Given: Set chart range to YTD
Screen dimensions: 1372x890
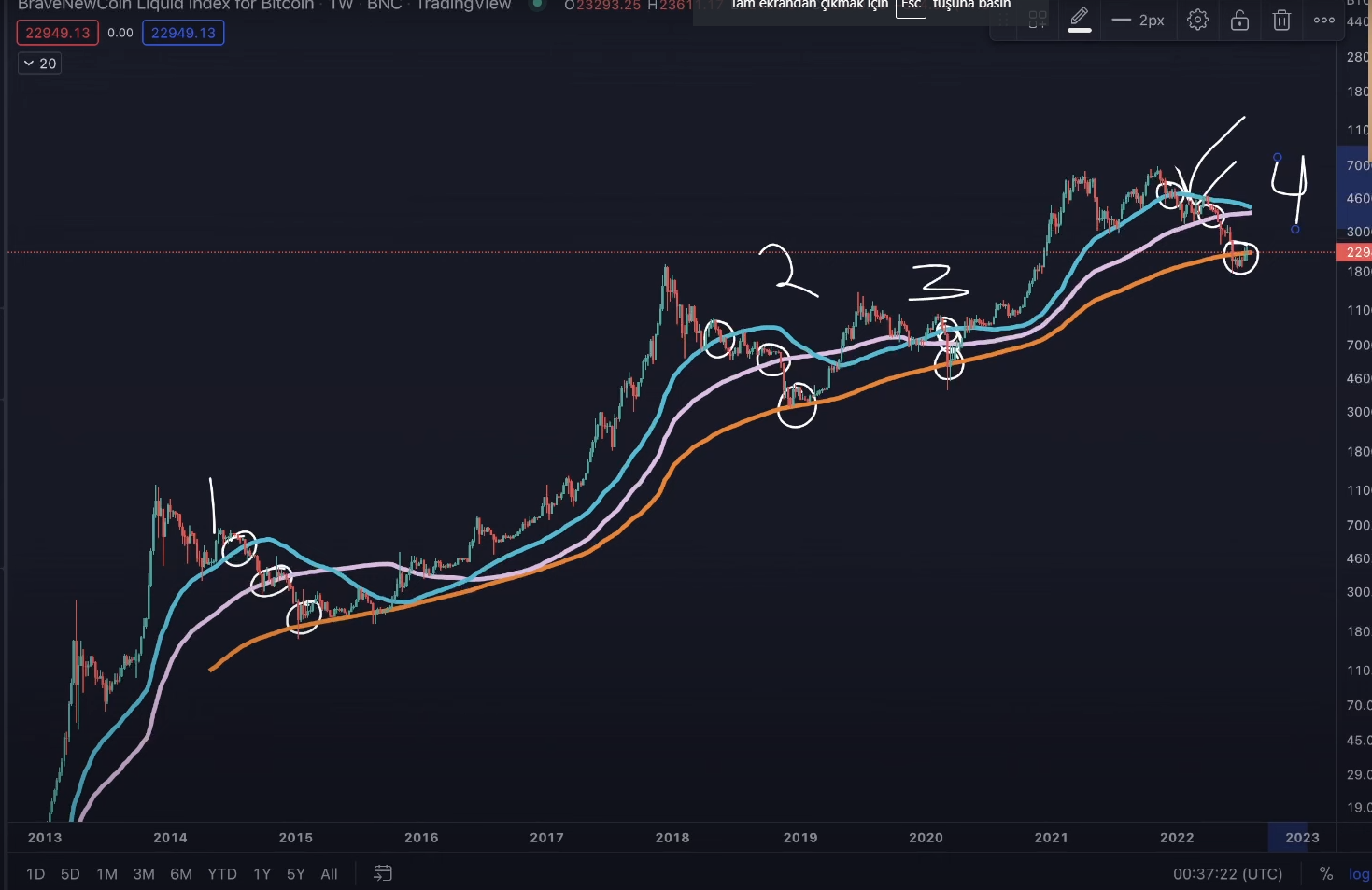Looking at the screenshot, I should [x=222, y=874].
